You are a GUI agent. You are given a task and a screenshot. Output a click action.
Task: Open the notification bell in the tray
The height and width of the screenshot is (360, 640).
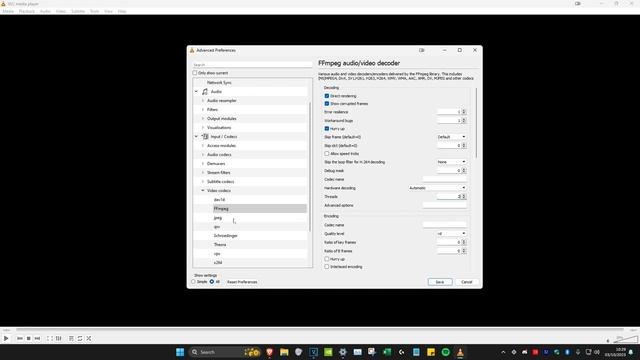pyautogui.click(x=631, y=352)
